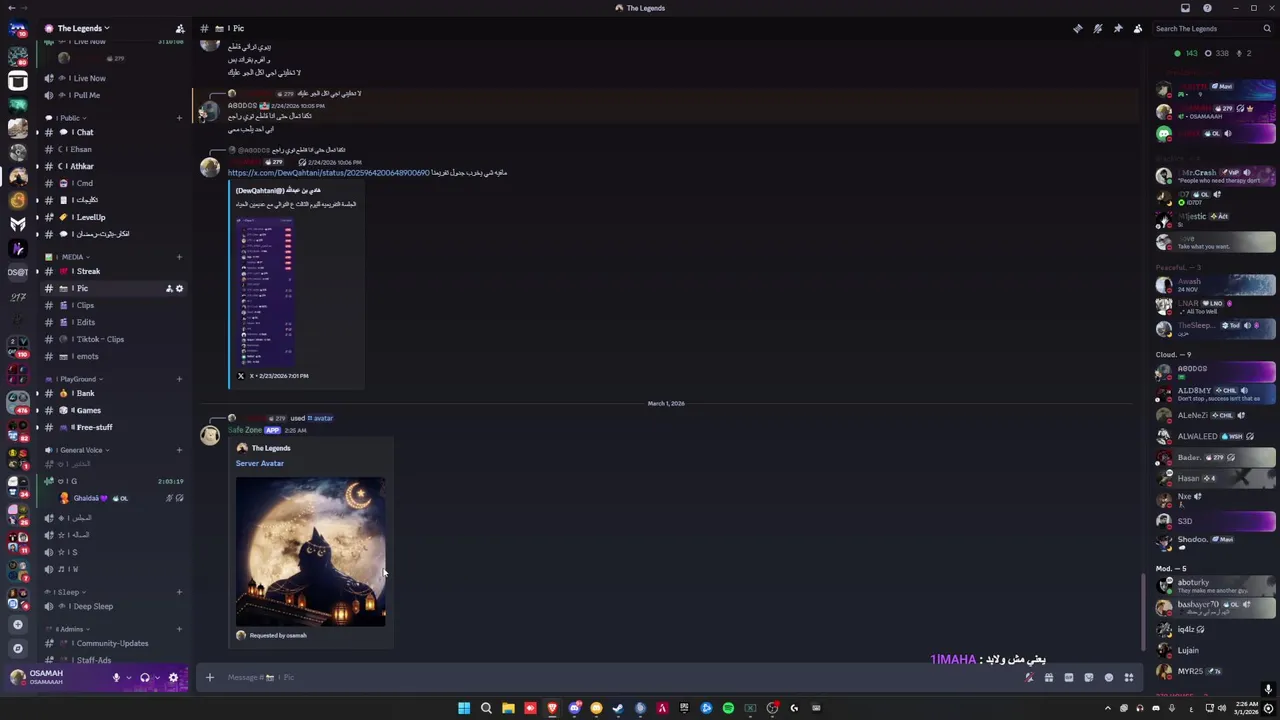The height and width of the screenshot is (720, 1280).
Task: Open the sticker picker icon
Action: (x=1089, y=678)
